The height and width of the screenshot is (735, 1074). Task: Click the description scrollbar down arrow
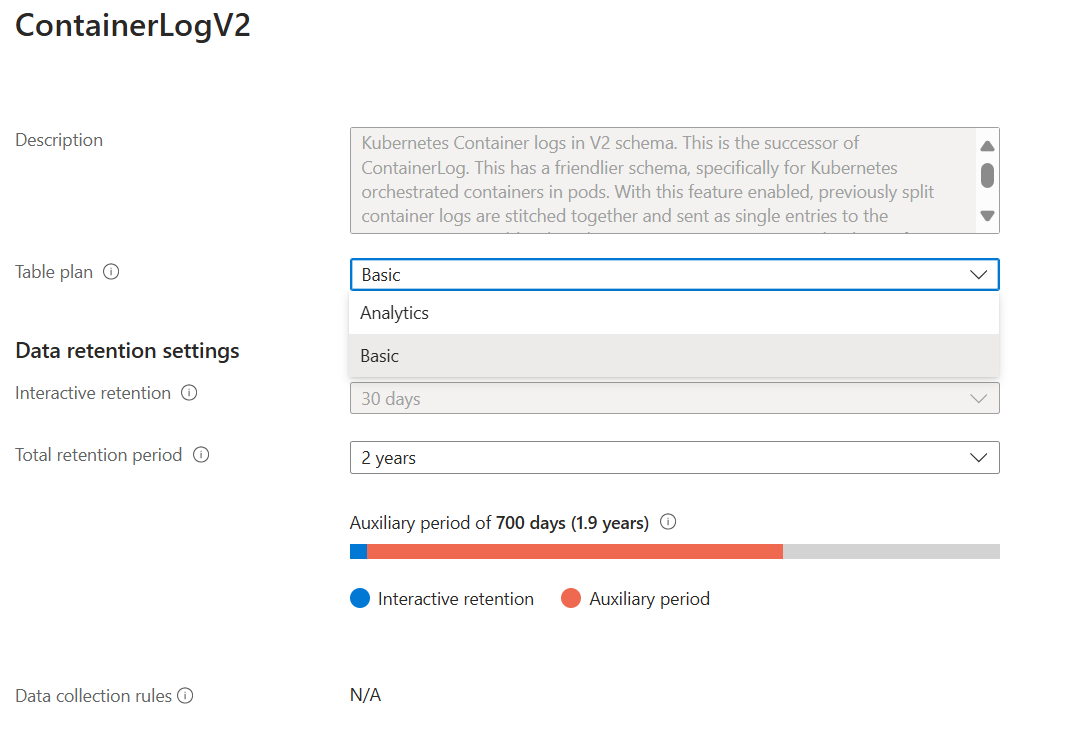click(x=987, y=215)
